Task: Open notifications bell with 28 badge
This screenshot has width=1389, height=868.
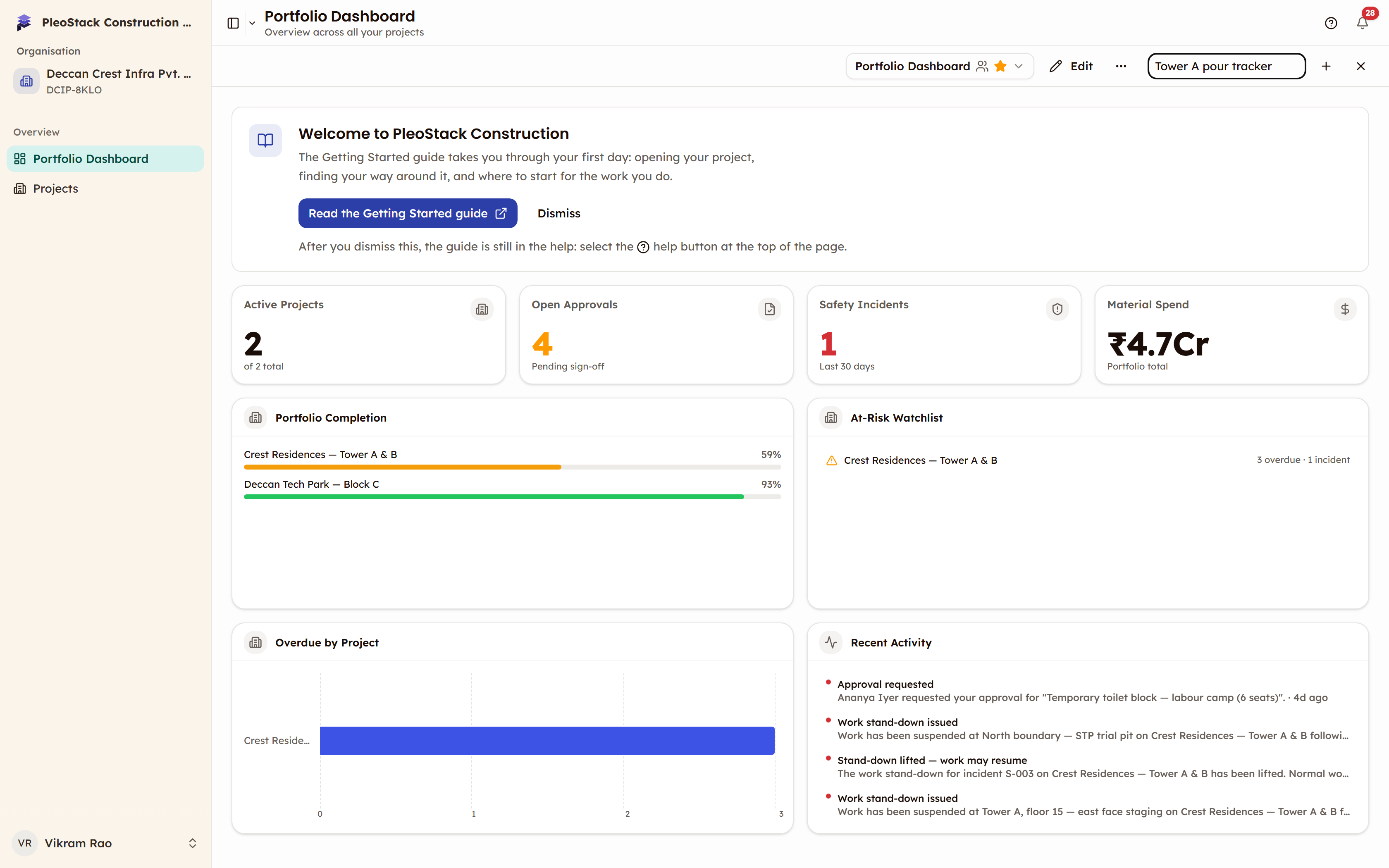Action: point(1362,23)
